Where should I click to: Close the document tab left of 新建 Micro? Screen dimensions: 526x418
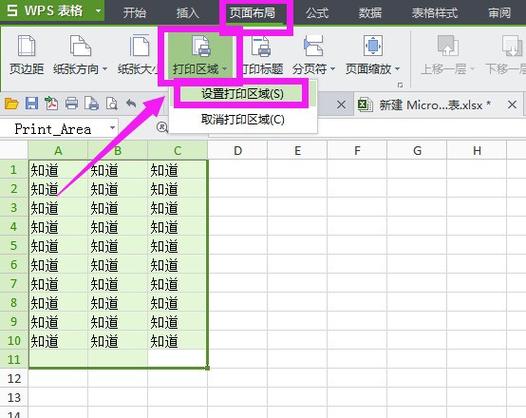pyautogui.click(x=341, y=105)
